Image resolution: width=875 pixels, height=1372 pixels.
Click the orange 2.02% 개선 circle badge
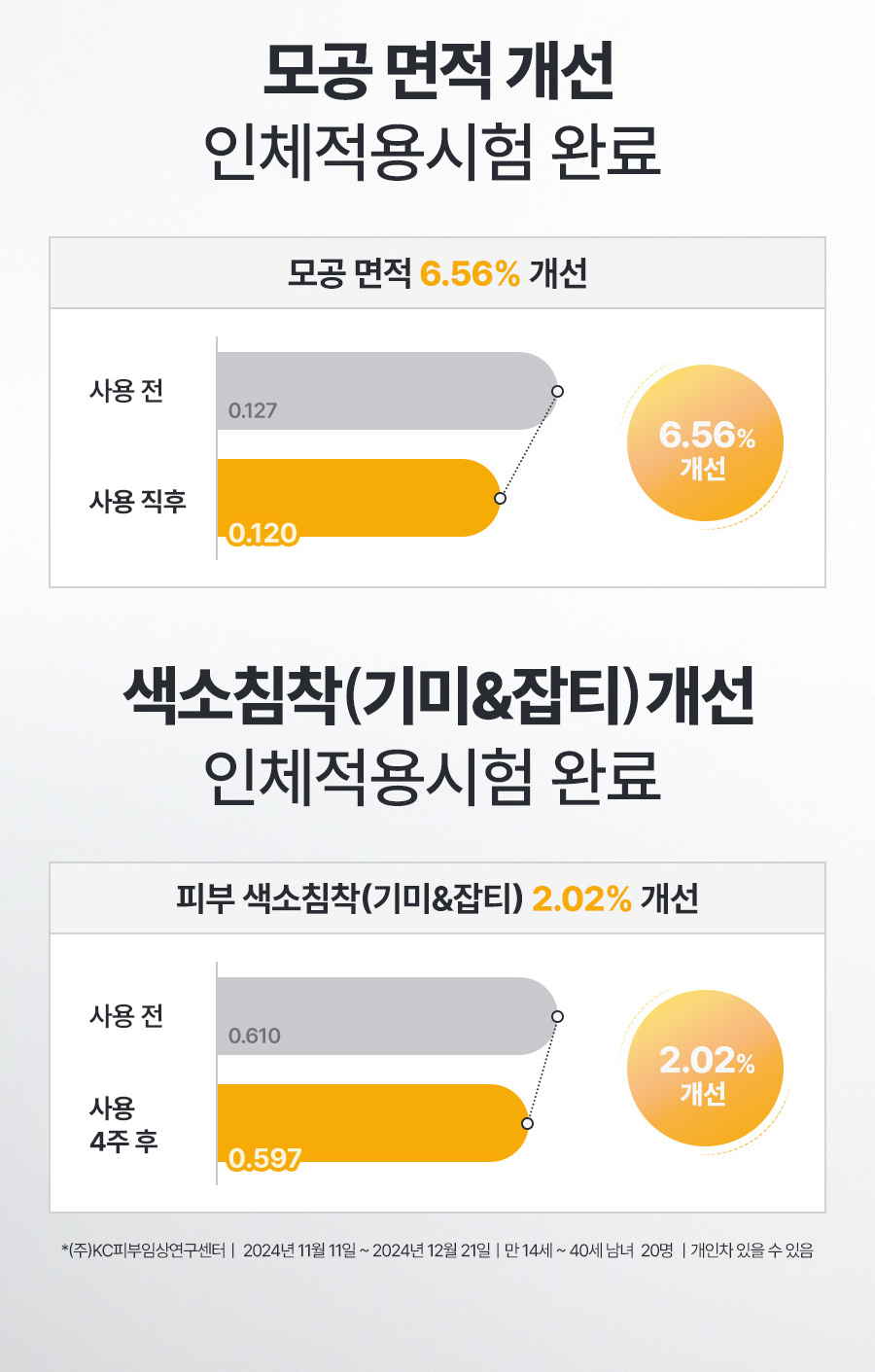[705, 1069]
